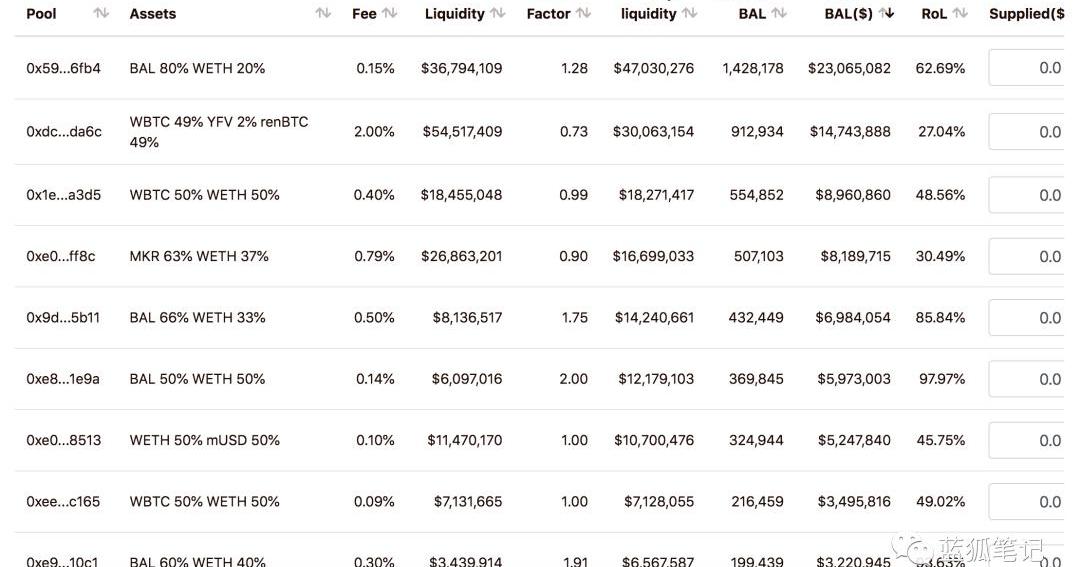Image resolution: width=1080 pixels, height=567 pixels.
Task: Focus Supplied input for MKR 63% WETH 37%
Action: [x=1026, y=257]
